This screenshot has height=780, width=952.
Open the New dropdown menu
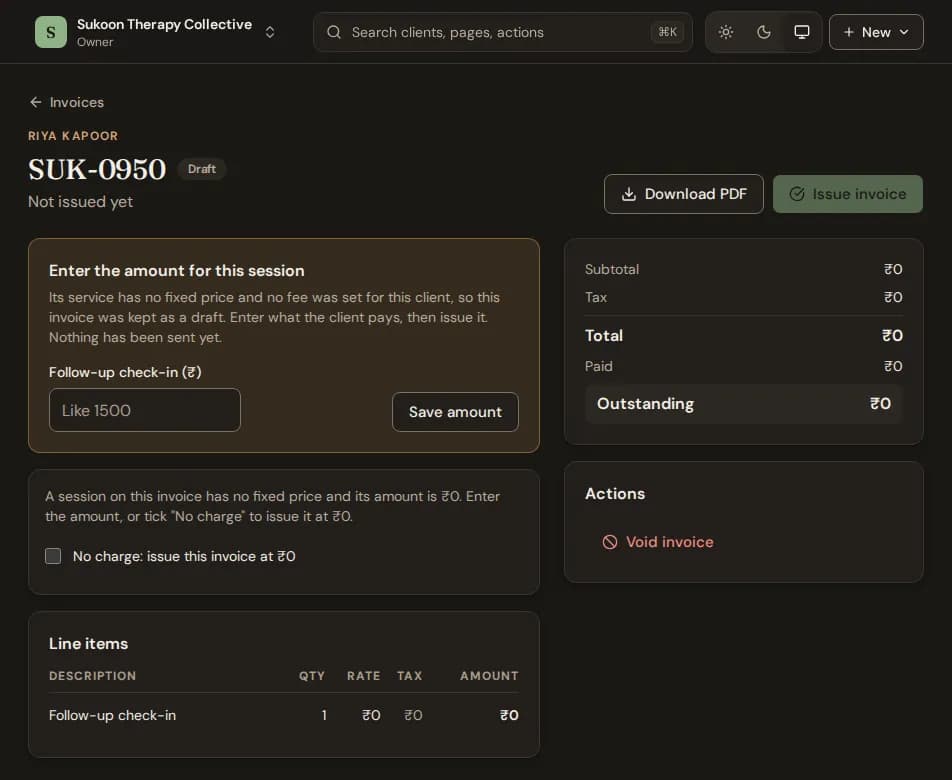(876, 32)
